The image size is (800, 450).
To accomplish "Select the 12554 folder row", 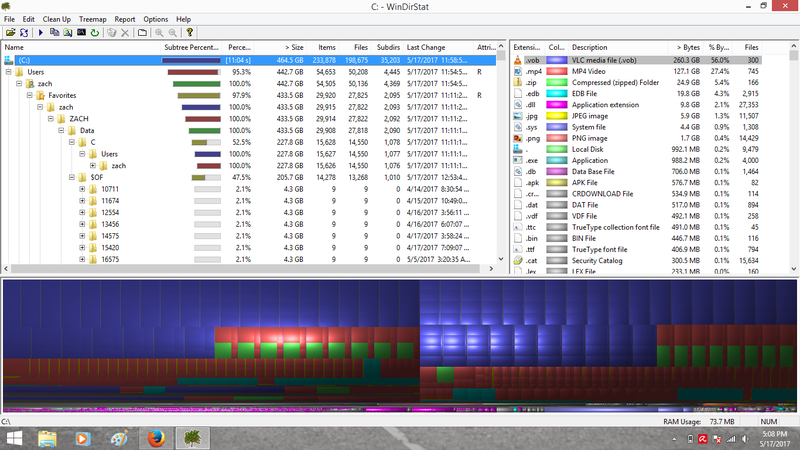I will pos(249,213).
